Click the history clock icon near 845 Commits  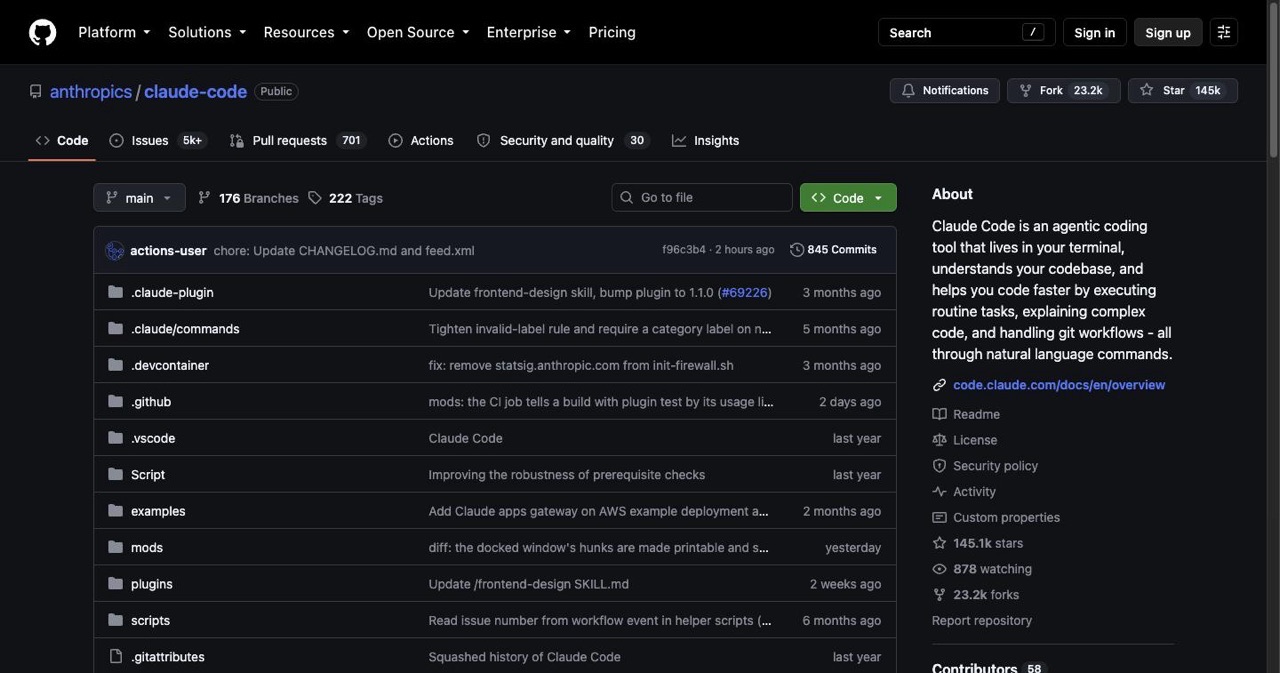point(797,250)
